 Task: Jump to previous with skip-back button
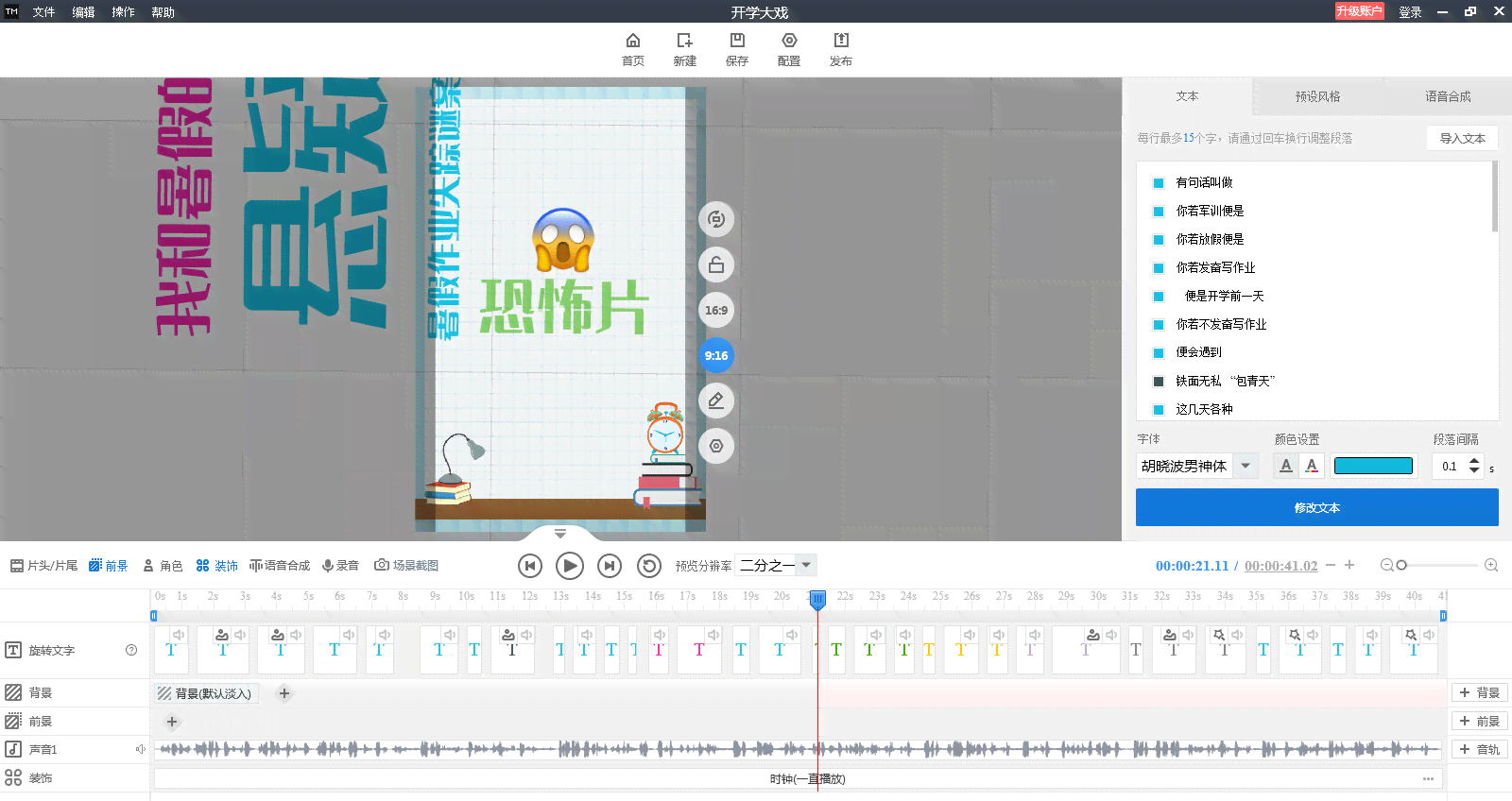(530, 566)
